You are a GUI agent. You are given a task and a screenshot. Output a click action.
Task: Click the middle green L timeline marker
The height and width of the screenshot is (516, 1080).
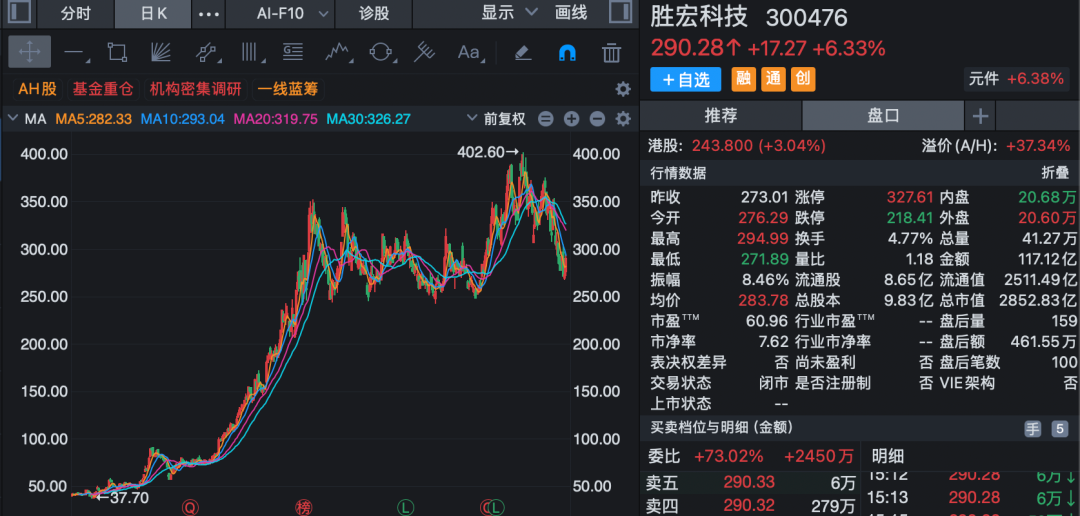point(405,508)
